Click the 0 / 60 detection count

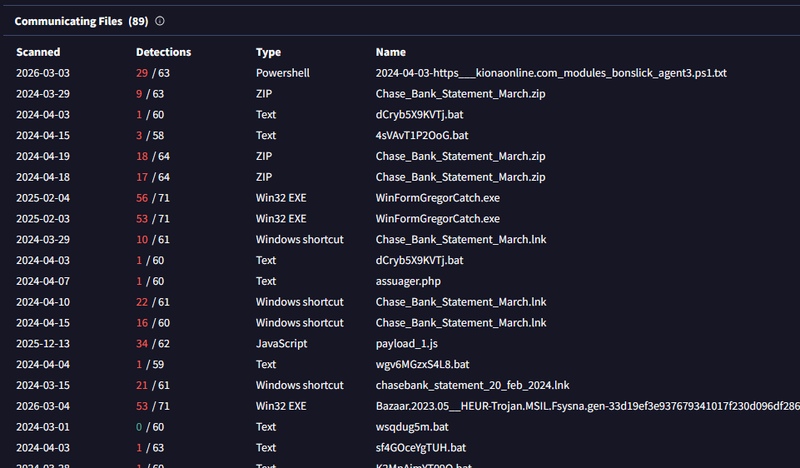[x=150, y=427]
